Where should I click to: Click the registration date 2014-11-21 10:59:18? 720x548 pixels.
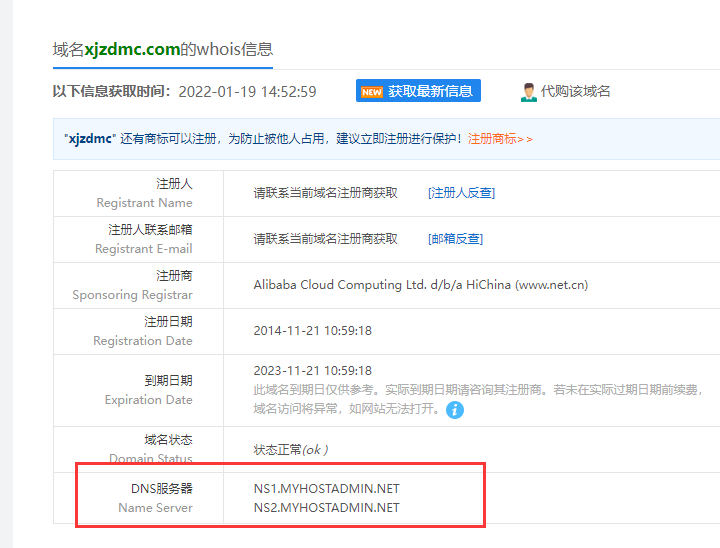(312, 331)
